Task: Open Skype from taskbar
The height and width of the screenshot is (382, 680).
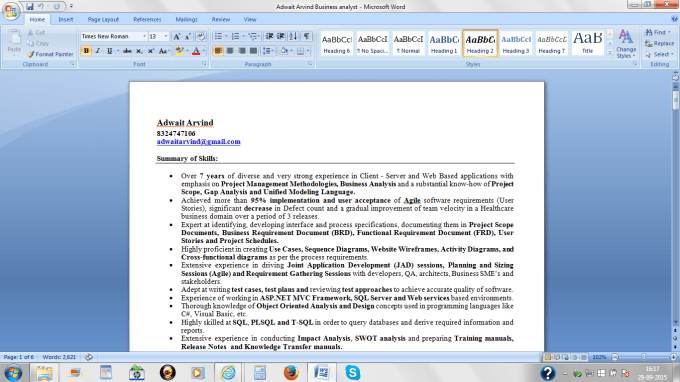Action: click(x=353, y=372)
